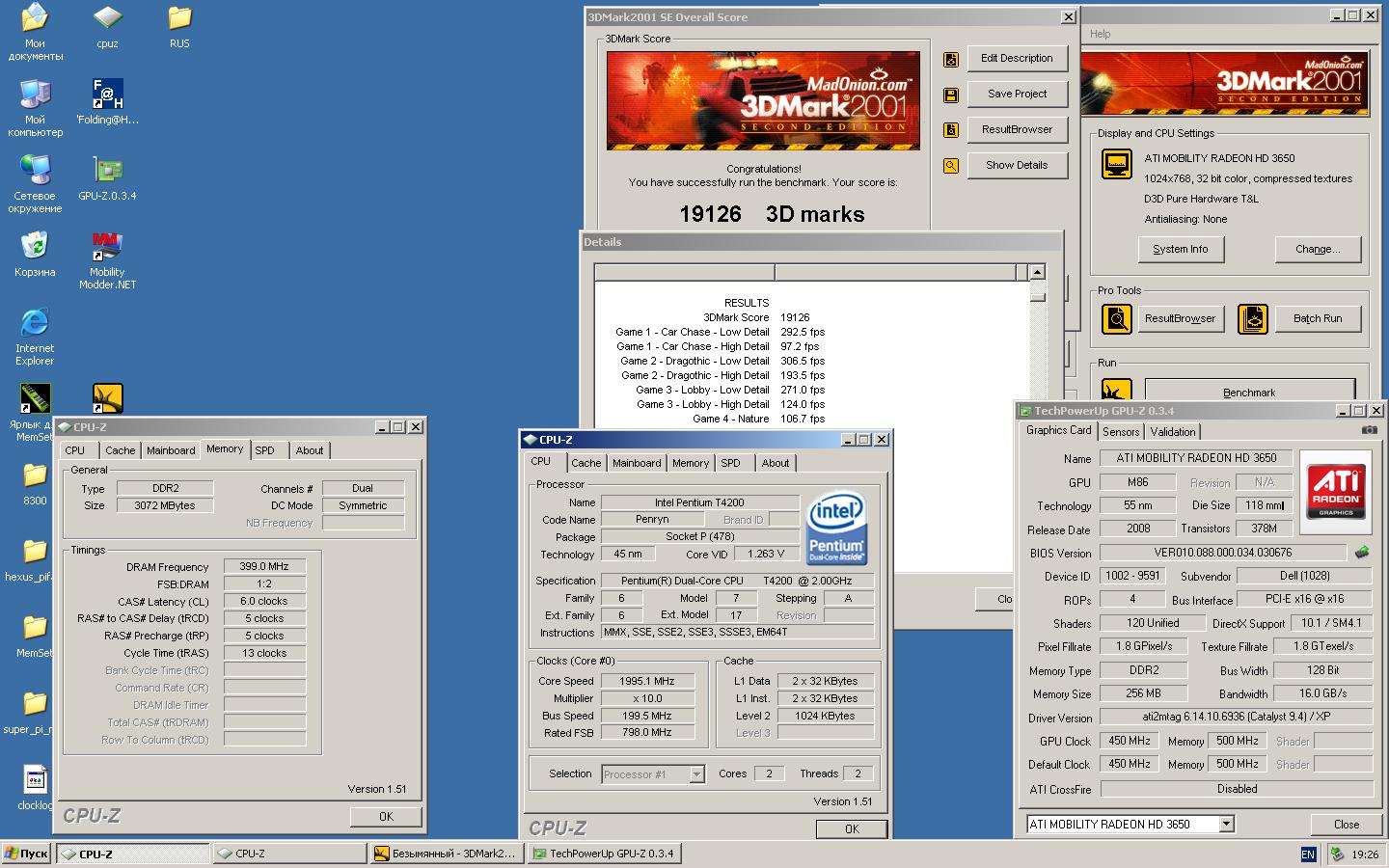Click the EN language indicator in tray
This screenshot has height=868, width=1389.
[x=1308, y=854]
